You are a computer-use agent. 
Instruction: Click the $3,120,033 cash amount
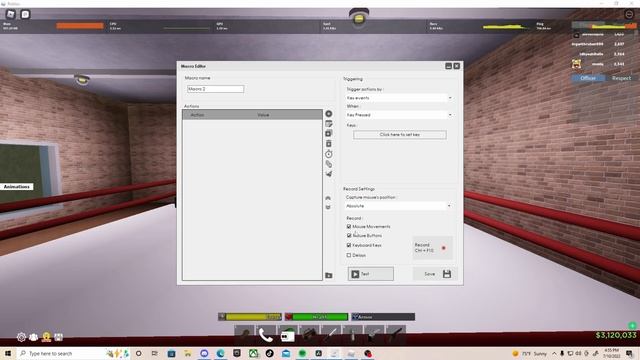616,335
